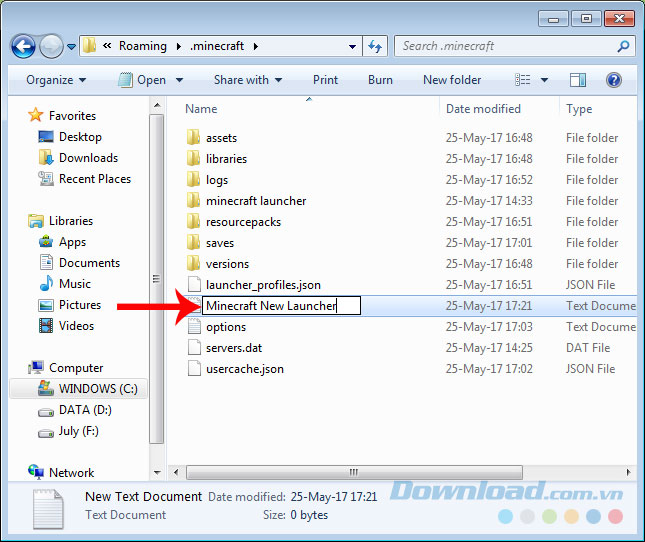Open the July (F:) drive

[79, 431]
